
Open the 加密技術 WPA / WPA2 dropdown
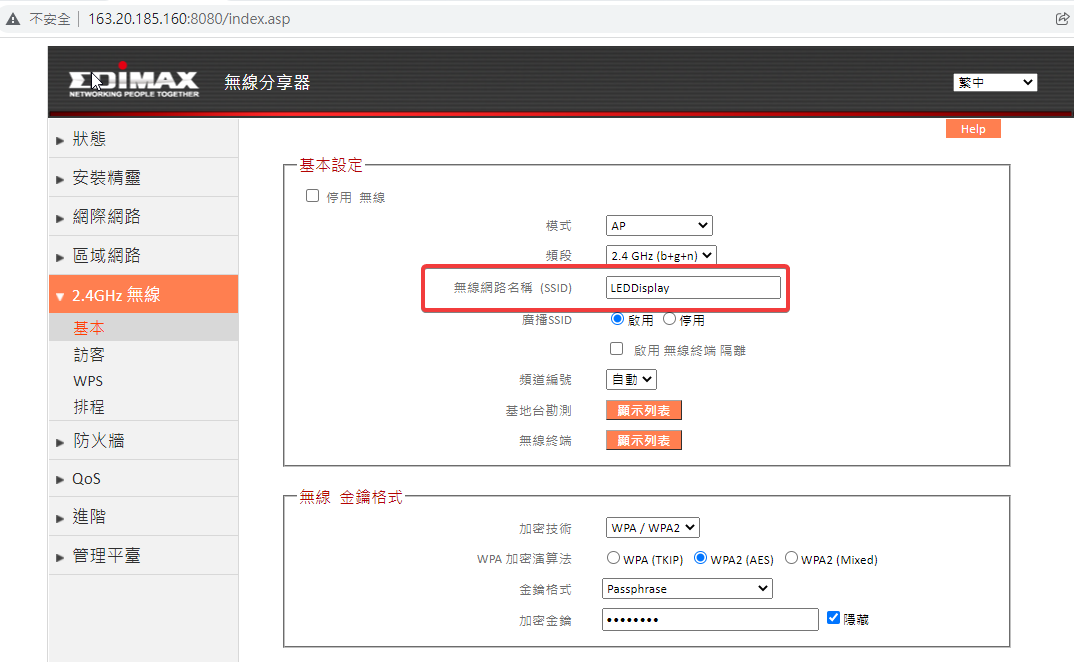pos(653,528)
